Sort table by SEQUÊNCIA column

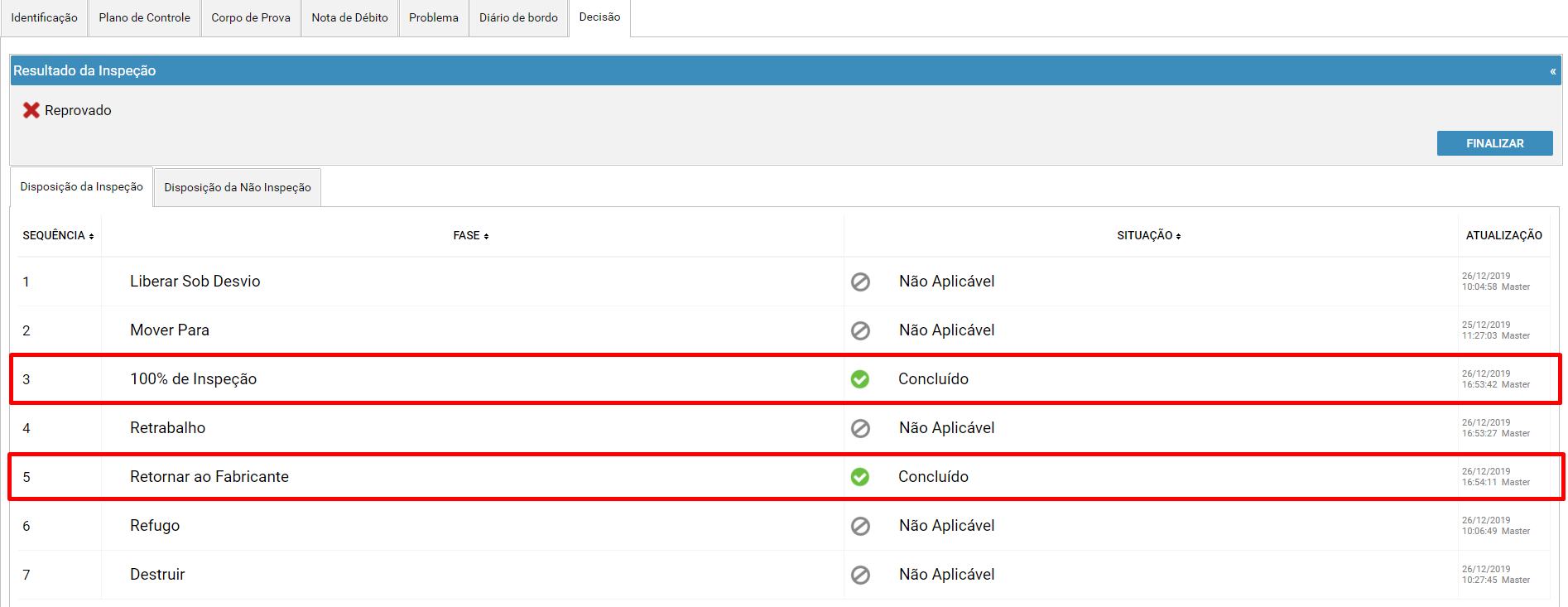point(58,235)
